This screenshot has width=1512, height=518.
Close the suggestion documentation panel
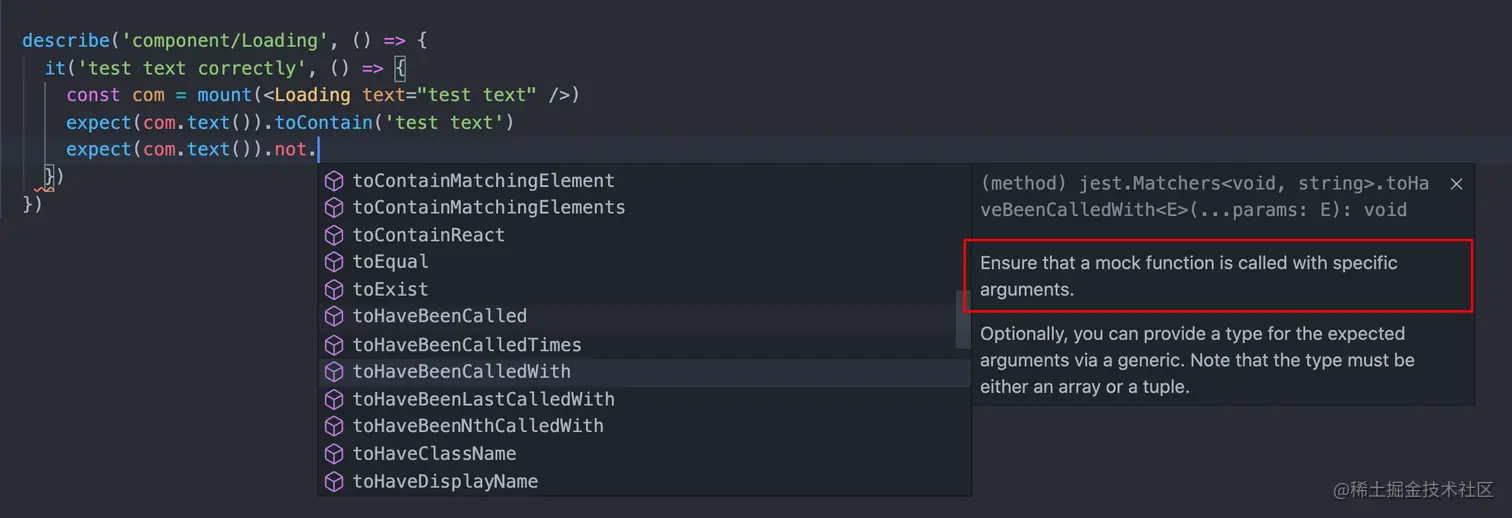click(1456, 184)
